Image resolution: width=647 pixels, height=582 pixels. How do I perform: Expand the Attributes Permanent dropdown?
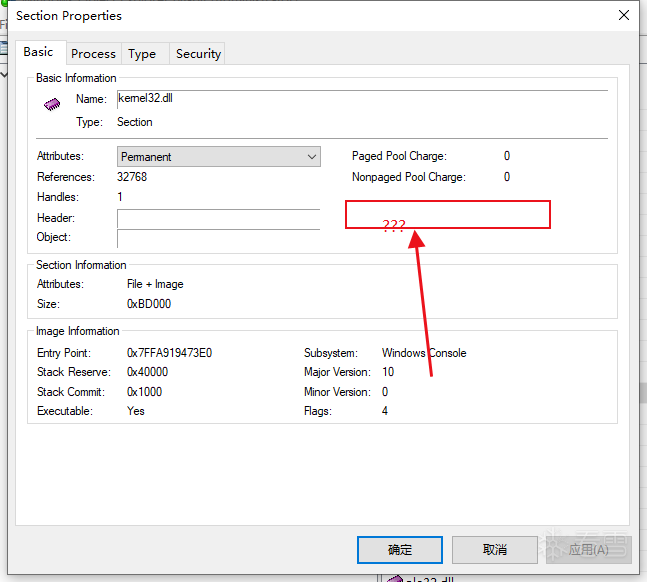point(219,157)
